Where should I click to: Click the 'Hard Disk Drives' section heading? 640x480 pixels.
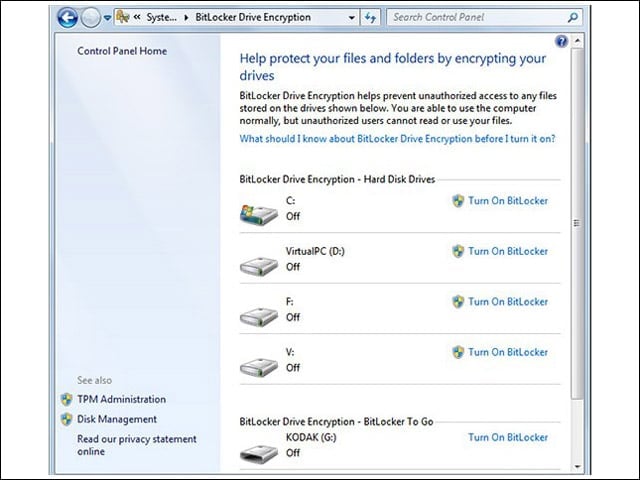(x=337, y=179)
